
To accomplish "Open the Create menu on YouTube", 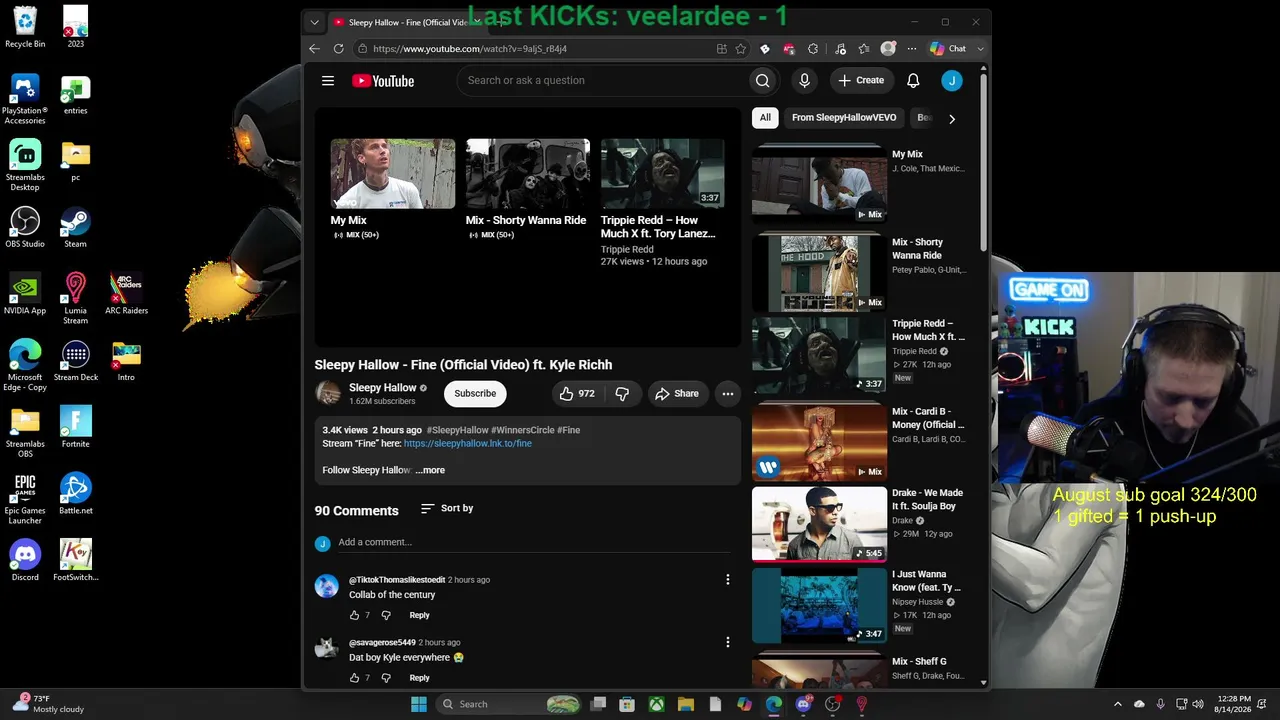I will coord(861,81).
